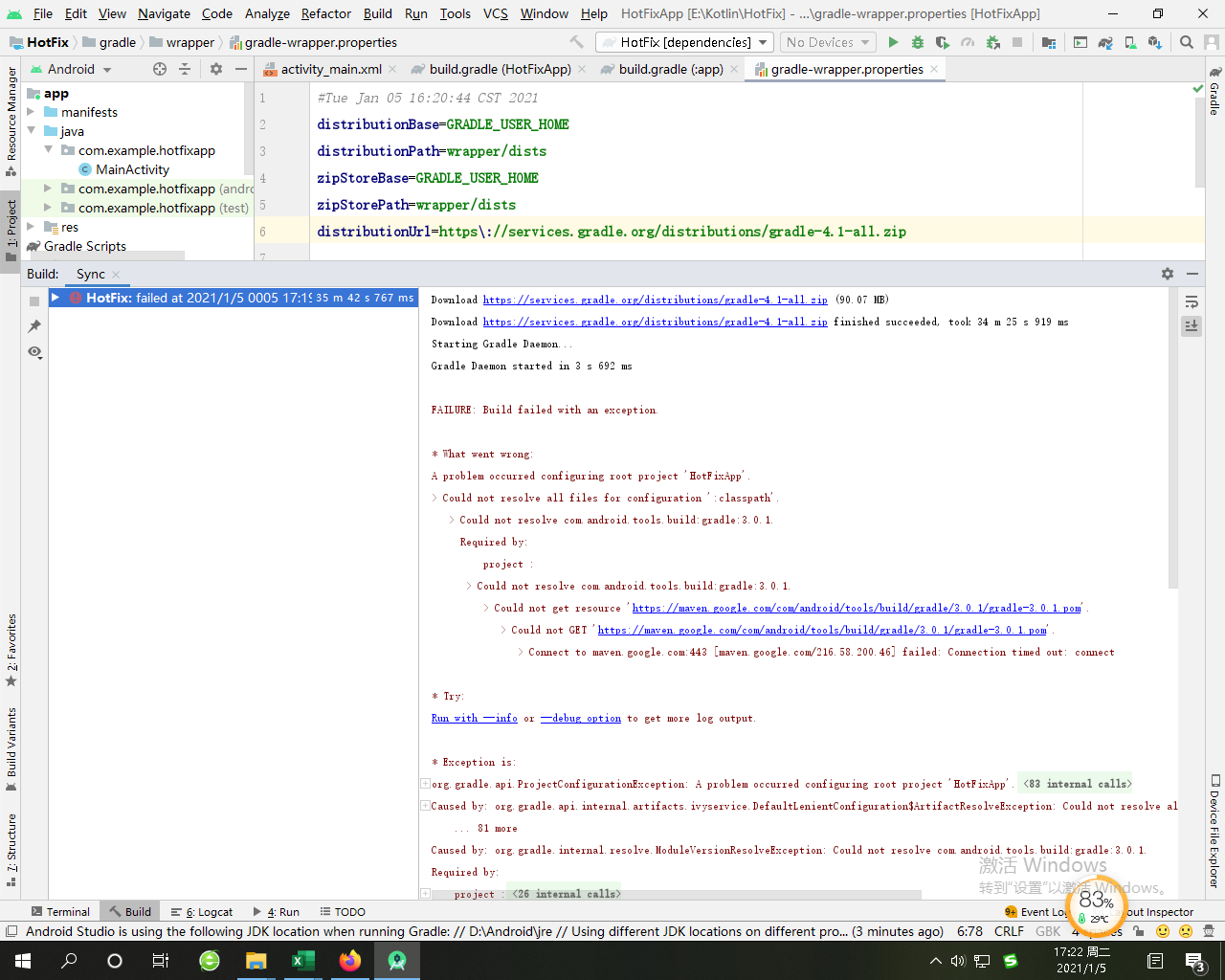Open SDK Manager toolbar icon

[x=1155, y=42]
